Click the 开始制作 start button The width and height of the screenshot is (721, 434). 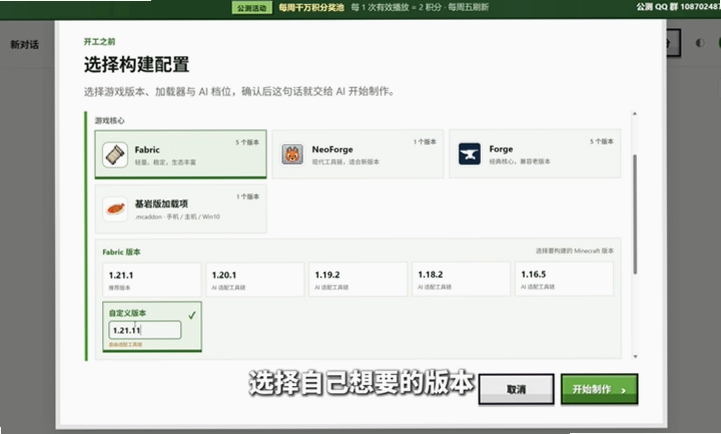coord(599,389)
